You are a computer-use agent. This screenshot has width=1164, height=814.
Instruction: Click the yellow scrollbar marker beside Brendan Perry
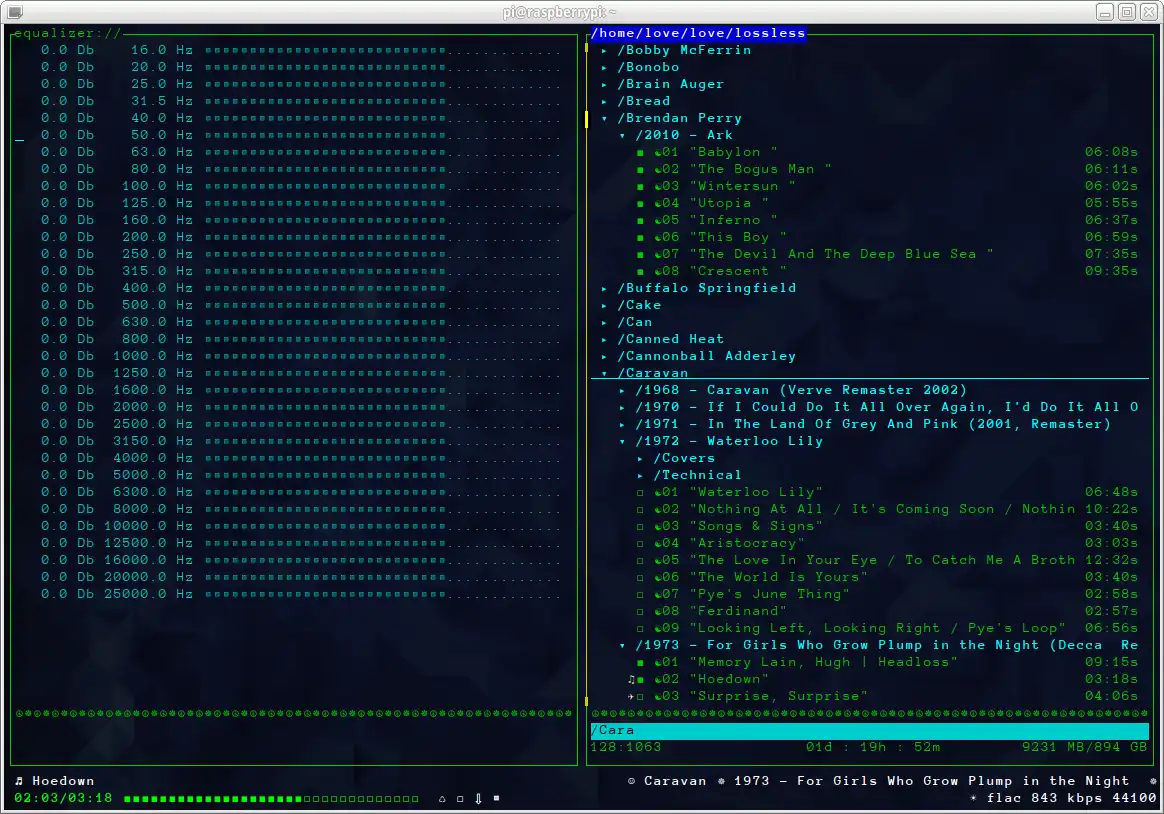point(586,119)
